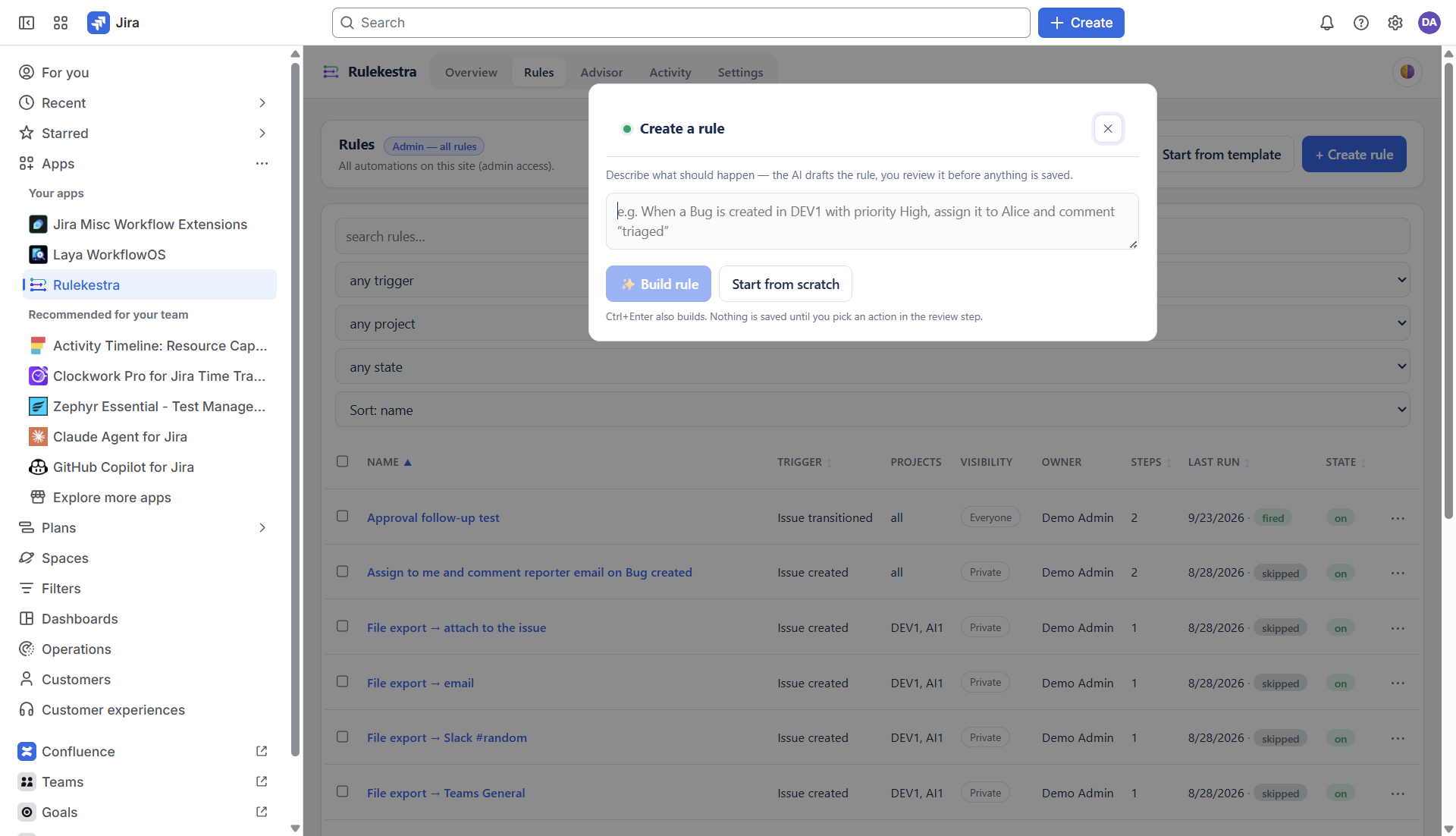
Task: Check the Assign to me and comment row
Action: (343, 571)
